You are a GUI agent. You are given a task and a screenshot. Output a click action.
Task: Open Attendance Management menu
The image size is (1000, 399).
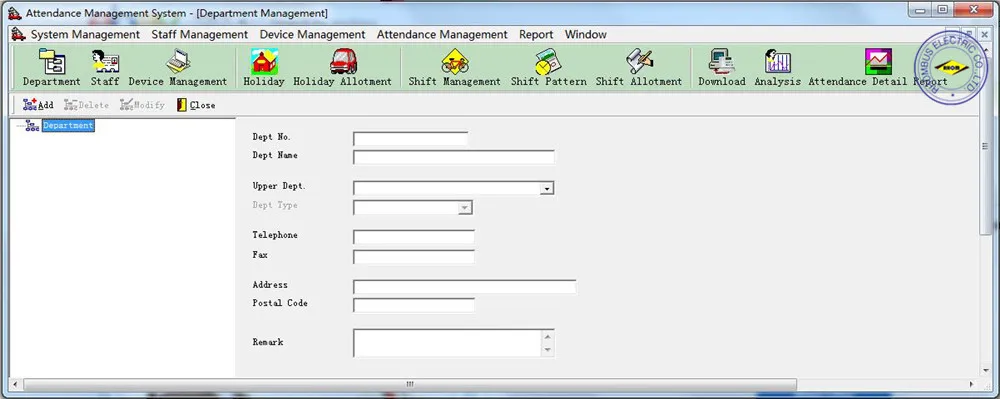point(442,34)
